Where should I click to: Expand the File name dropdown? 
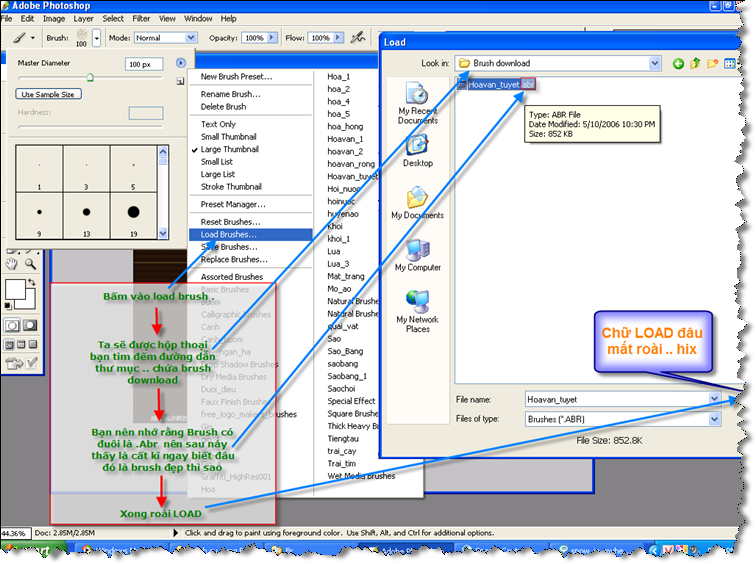pyautogui.click(x=715, y=399)
